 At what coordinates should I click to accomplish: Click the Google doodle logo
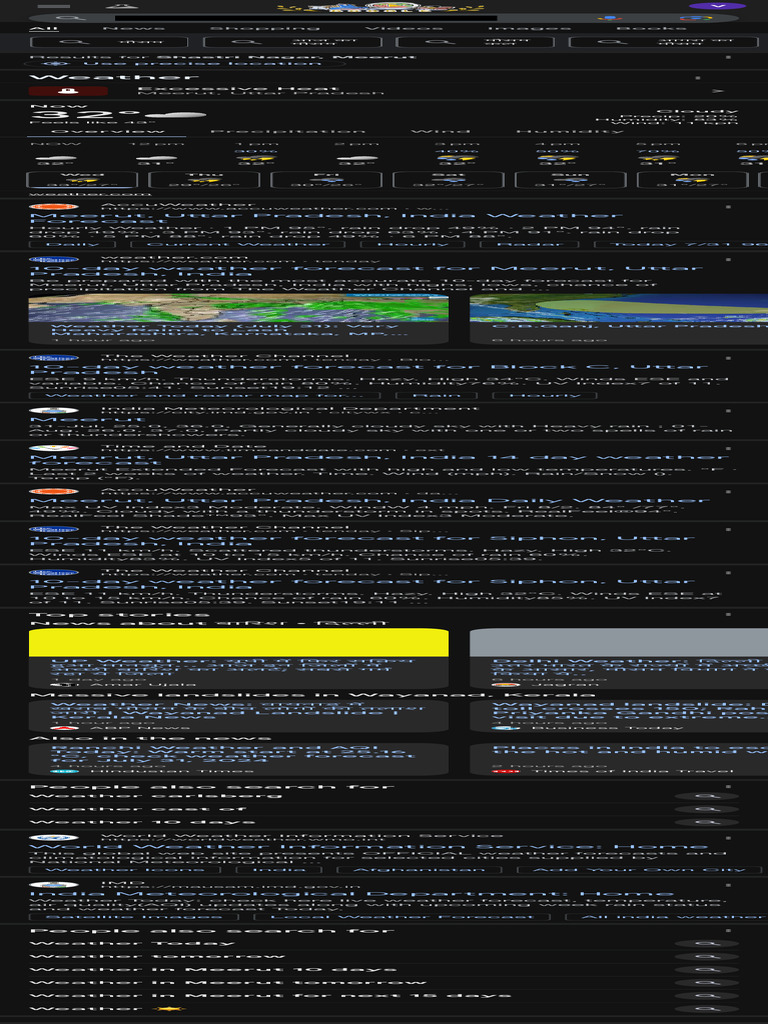(380, 7)
